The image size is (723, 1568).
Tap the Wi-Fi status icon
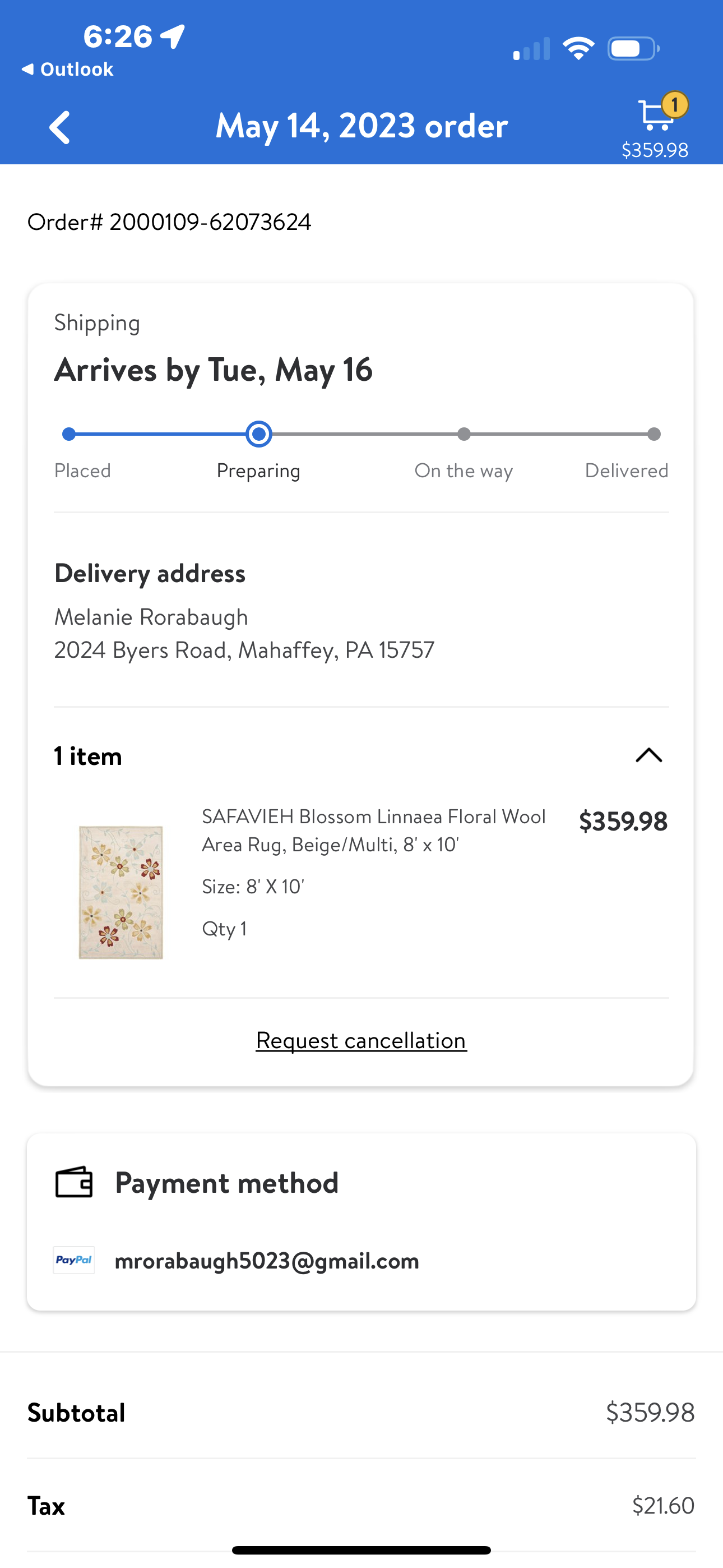click(578, 49)
